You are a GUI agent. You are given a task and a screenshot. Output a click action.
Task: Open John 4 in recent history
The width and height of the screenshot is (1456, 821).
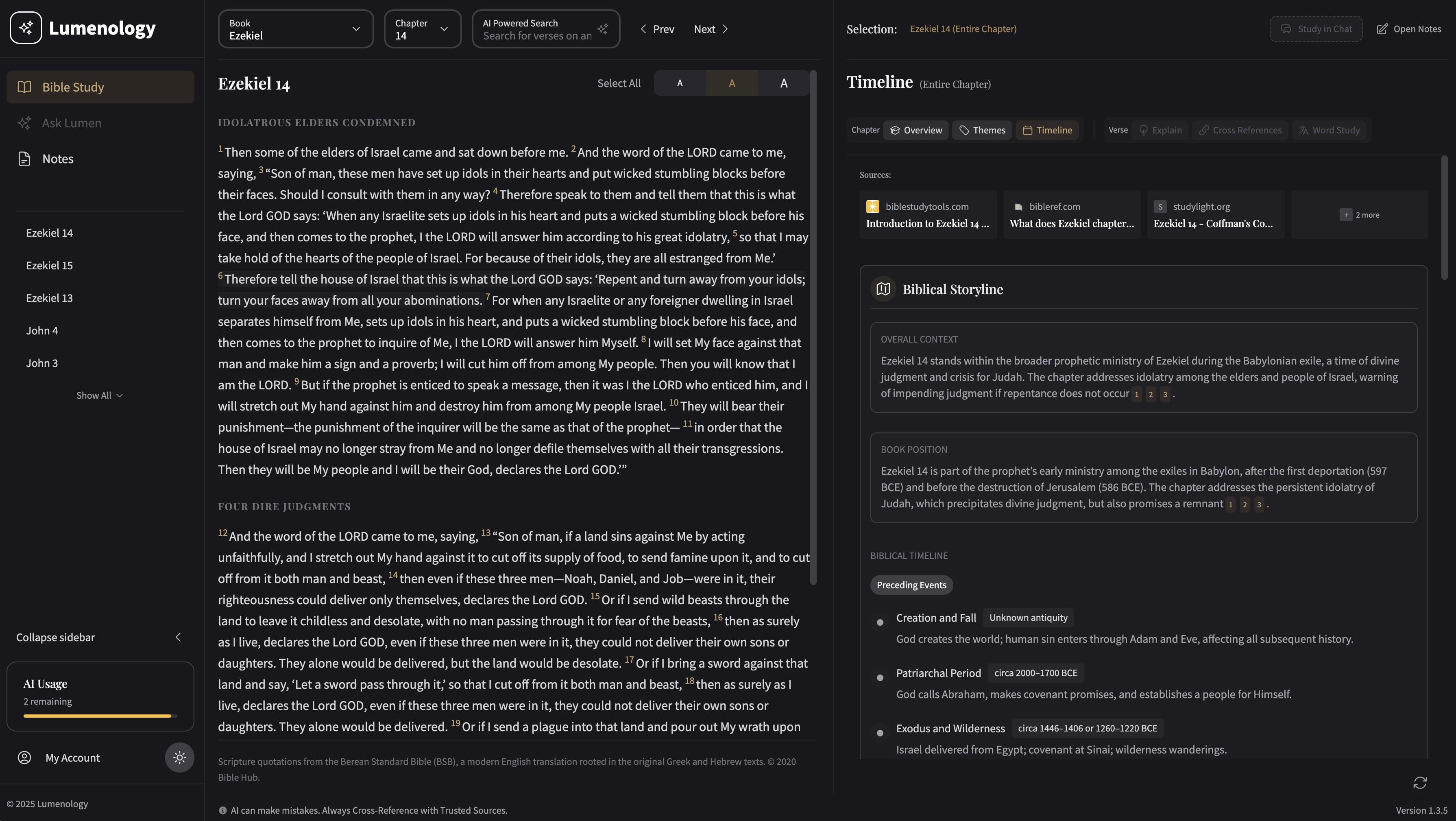pos(42,331)
